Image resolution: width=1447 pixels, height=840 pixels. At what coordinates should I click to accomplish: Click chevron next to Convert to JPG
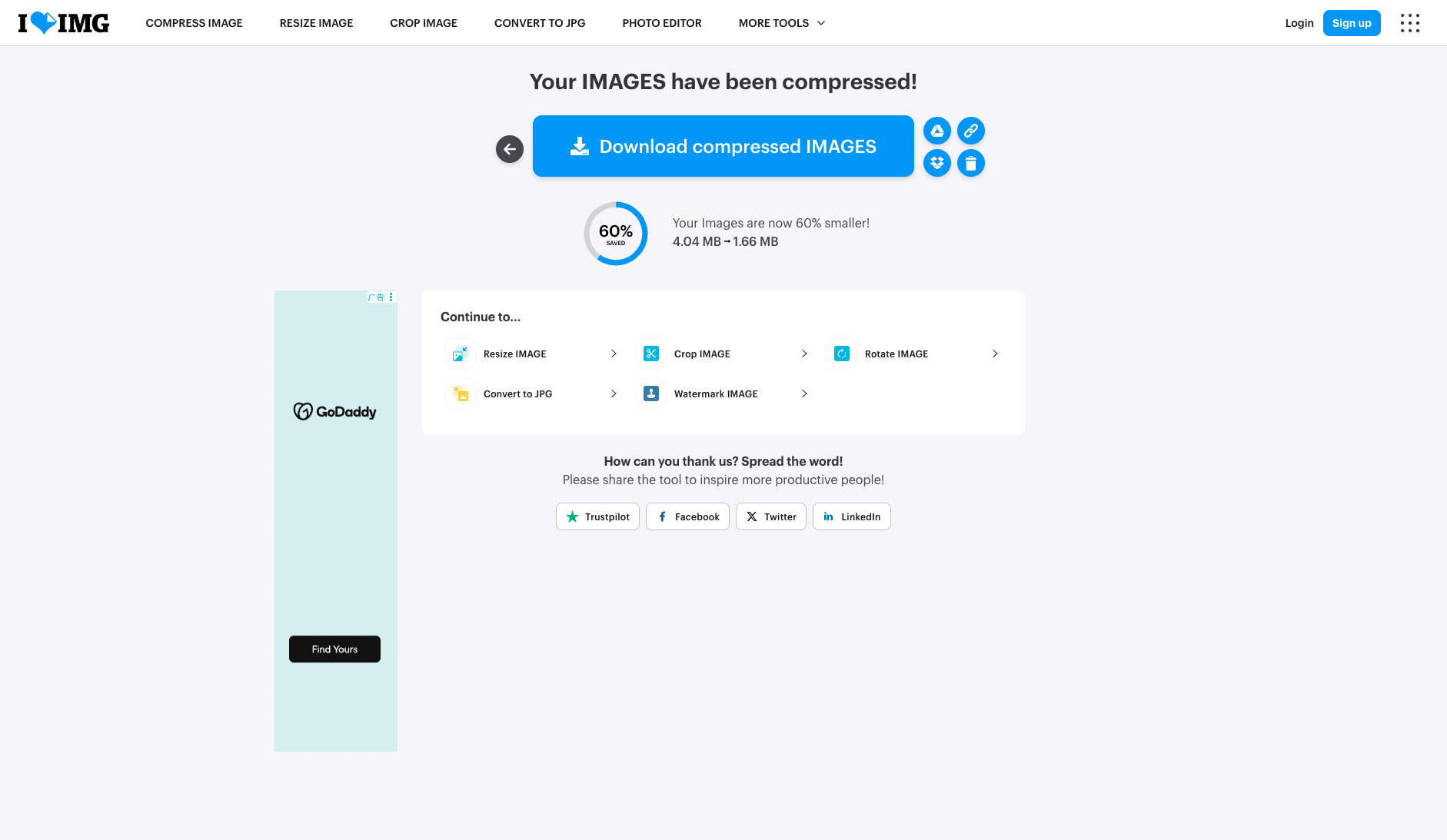pos(614,393)
